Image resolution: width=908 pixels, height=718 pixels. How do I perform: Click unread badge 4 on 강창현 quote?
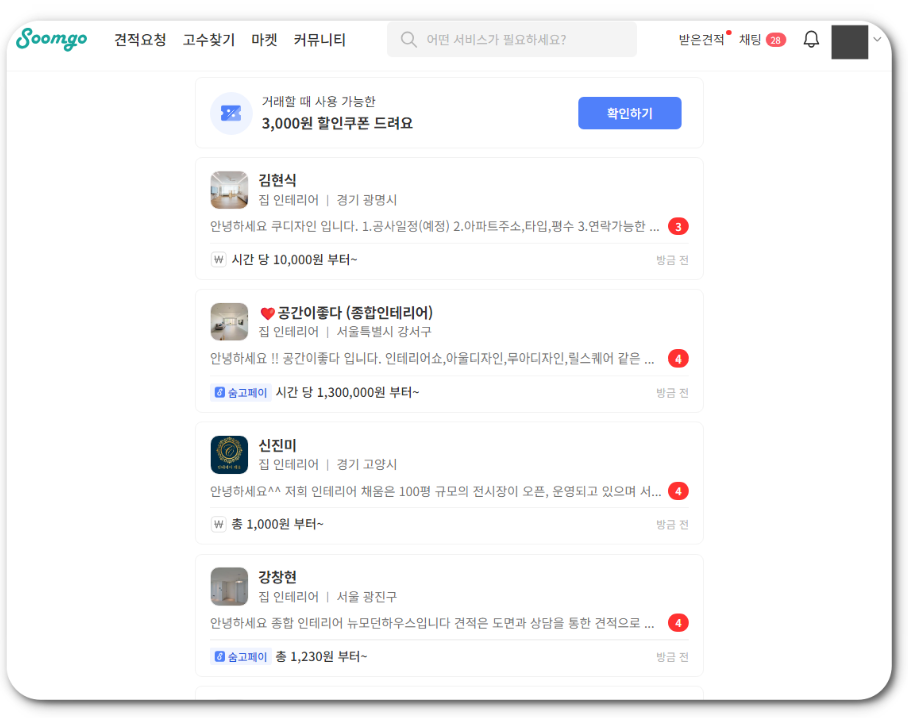coord(678,623)
